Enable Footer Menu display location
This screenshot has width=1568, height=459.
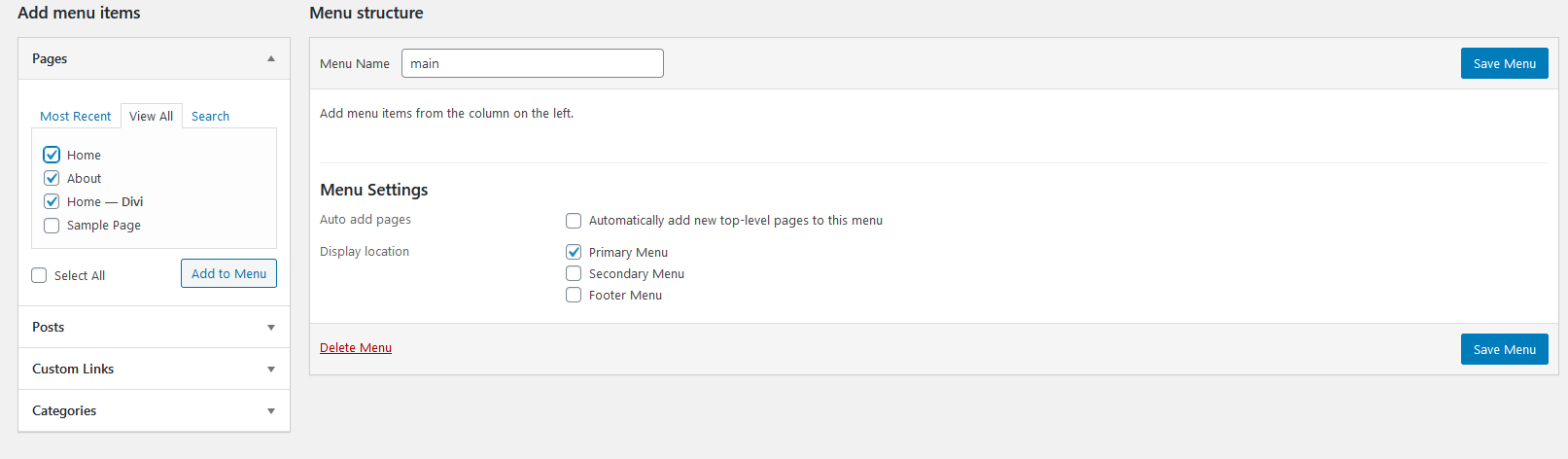click(x=574, y=295)
